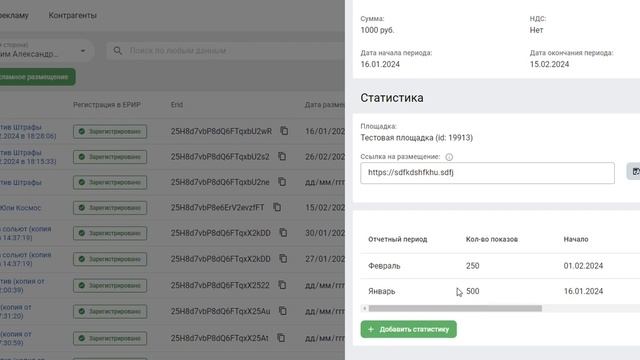
Task: Copy Erid 25H8d7vbP8dQ6FTqxbU2ne with copy icon
Action: tap(282, 182)
